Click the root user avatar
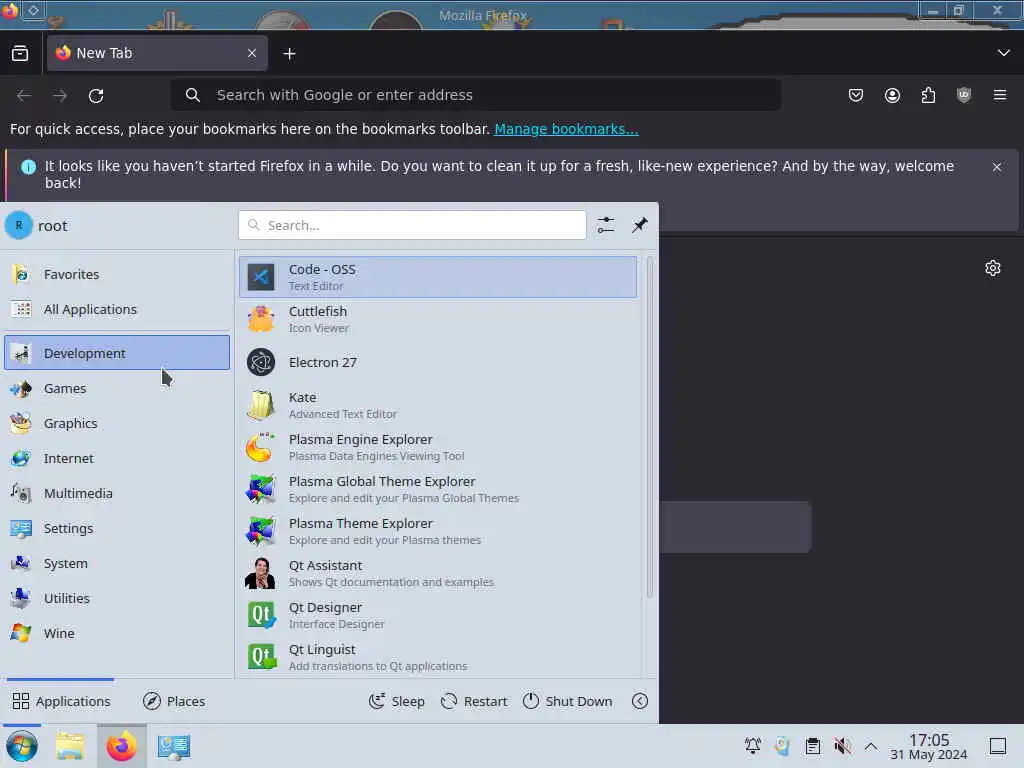The height and width of the screenshot is (768, 1024). [x=19, y=225]
